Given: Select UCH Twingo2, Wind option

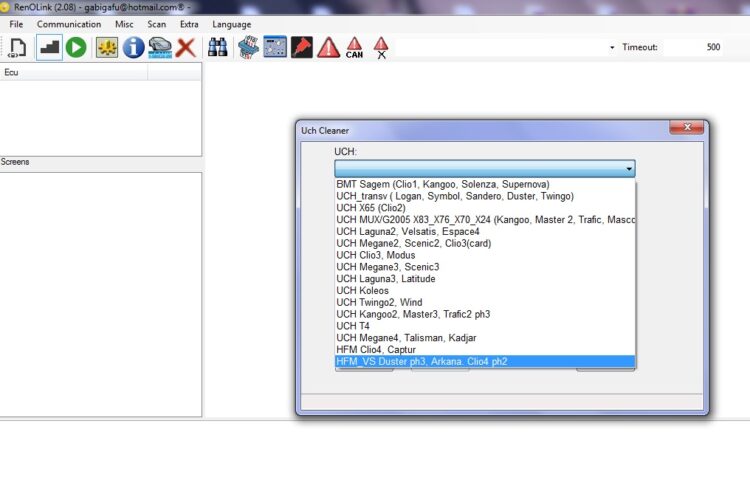Looking at the screenshot, I should (485, 302).
